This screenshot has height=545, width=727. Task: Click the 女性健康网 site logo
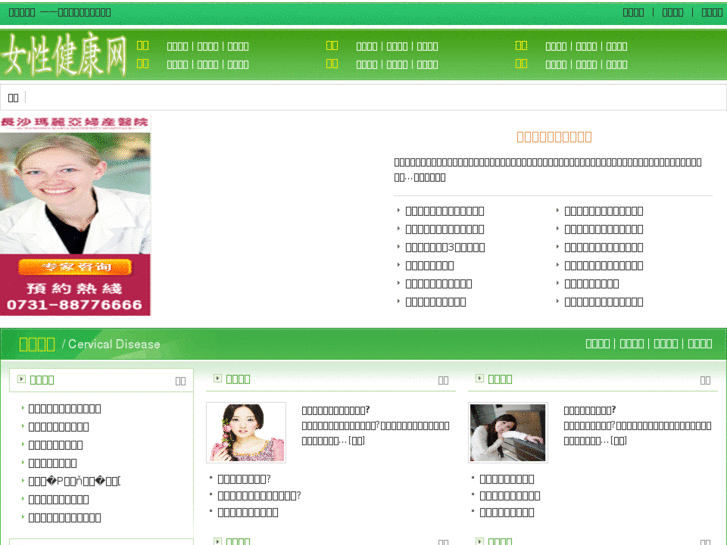[64, 54]
